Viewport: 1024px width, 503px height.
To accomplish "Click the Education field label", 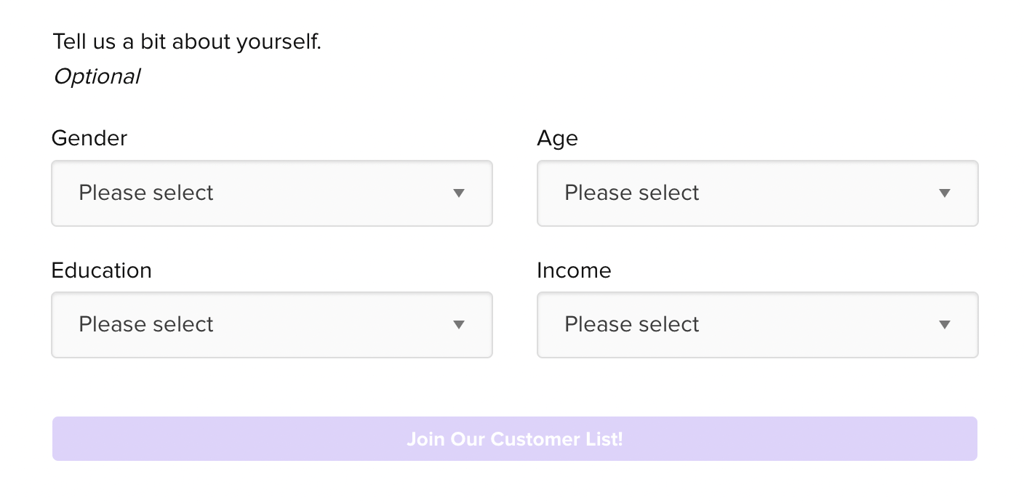I will (x=101, y=270).
